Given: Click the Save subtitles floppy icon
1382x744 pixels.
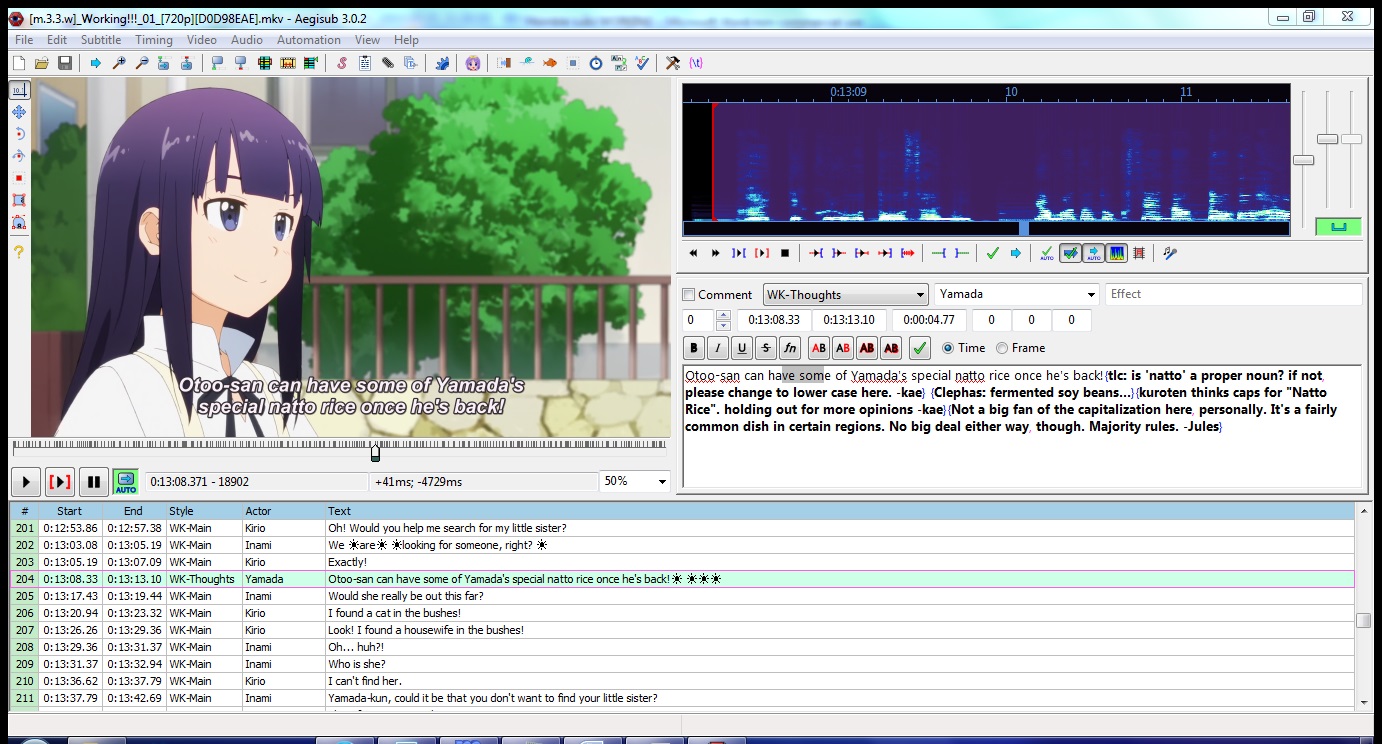Looking at the screenshot, I should (x=65, y=63).
